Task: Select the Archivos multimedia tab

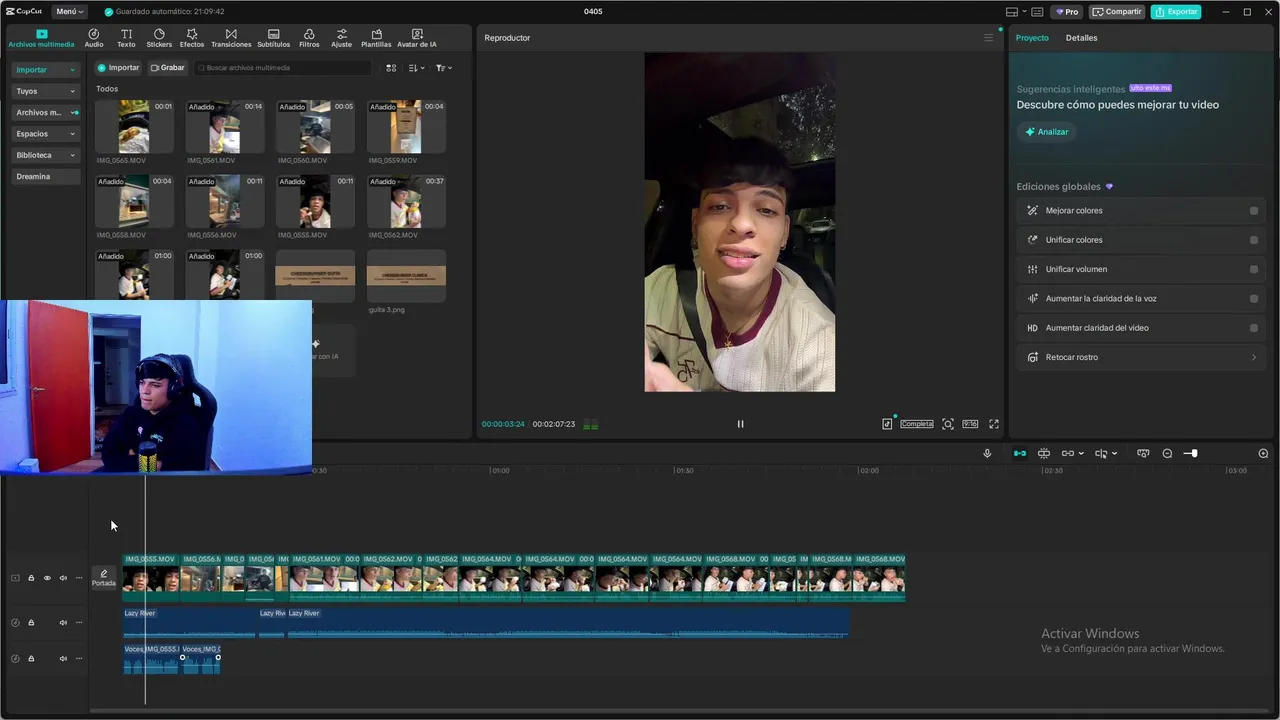Action: pos(41,38)
